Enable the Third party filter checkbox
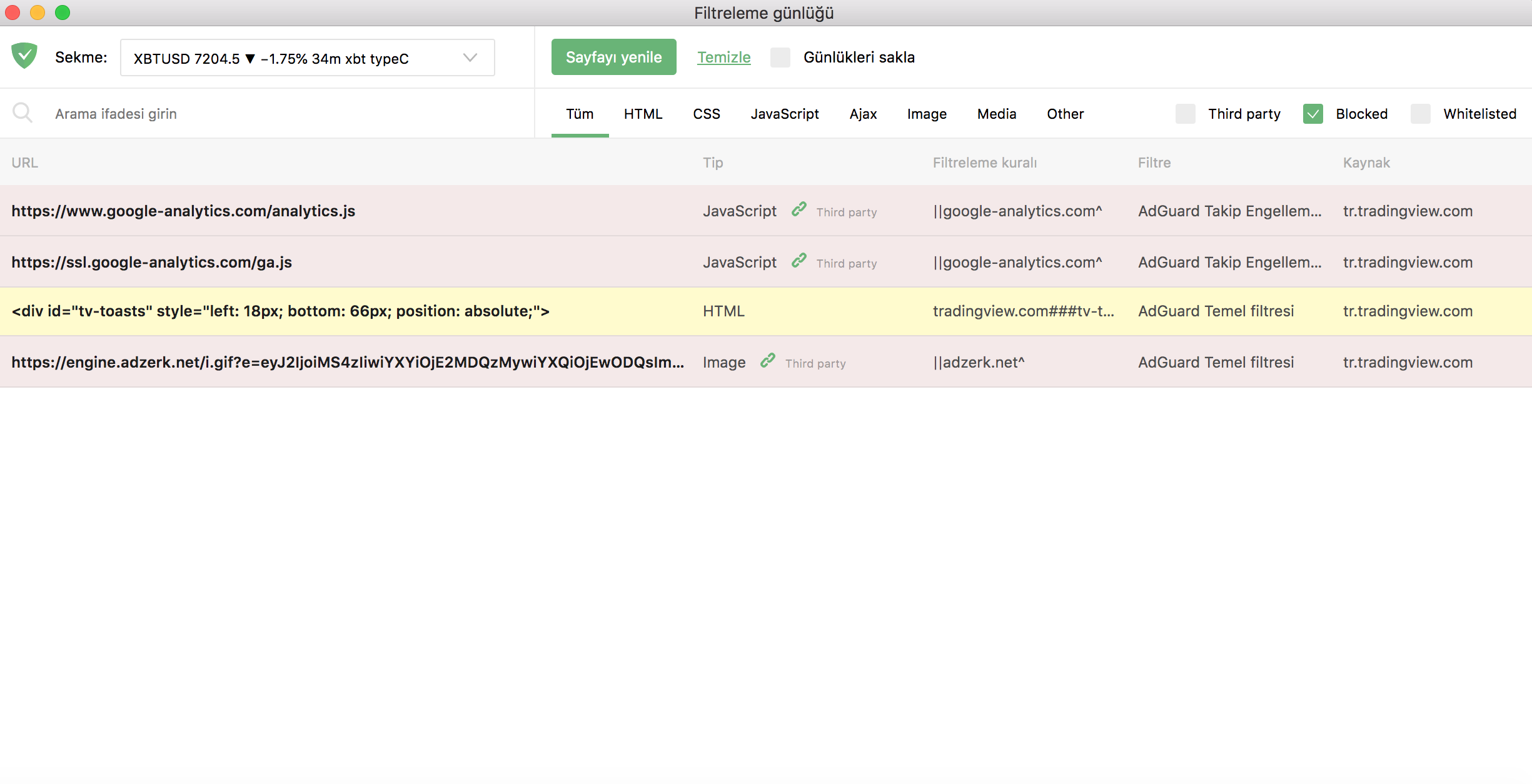 coord(1185,114)
